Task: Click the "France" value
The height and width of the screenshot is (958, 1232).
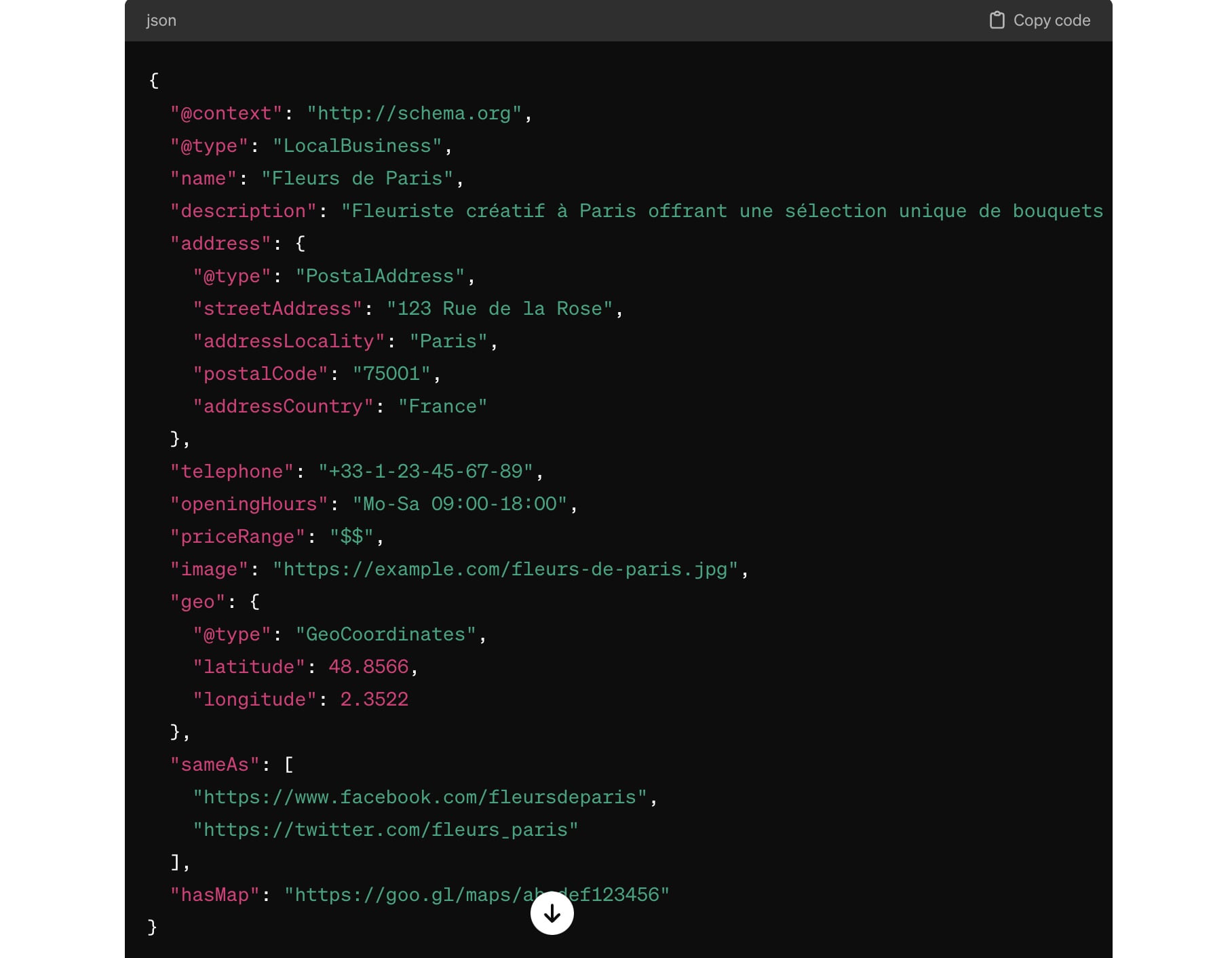Action: (442, 406)
